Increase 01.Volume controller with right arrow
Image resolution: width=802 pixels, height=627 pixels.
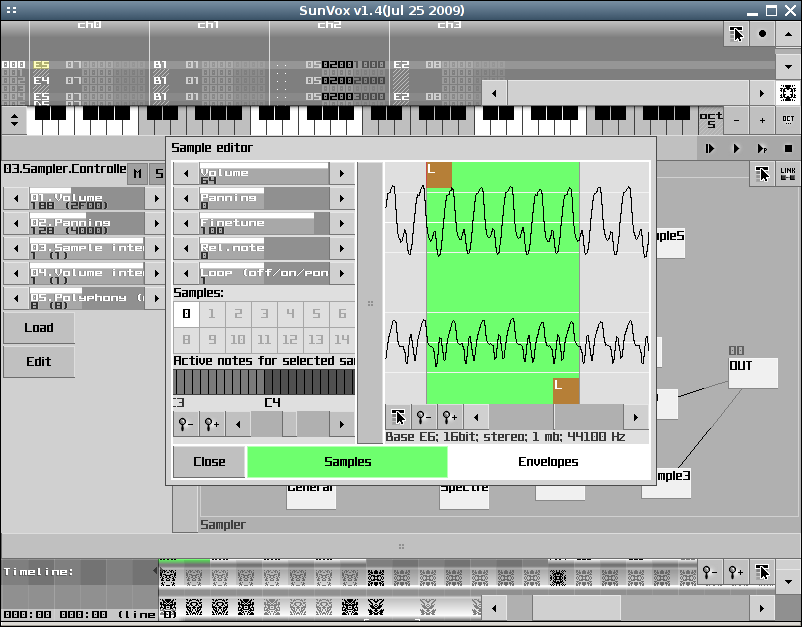pos(157,199)
